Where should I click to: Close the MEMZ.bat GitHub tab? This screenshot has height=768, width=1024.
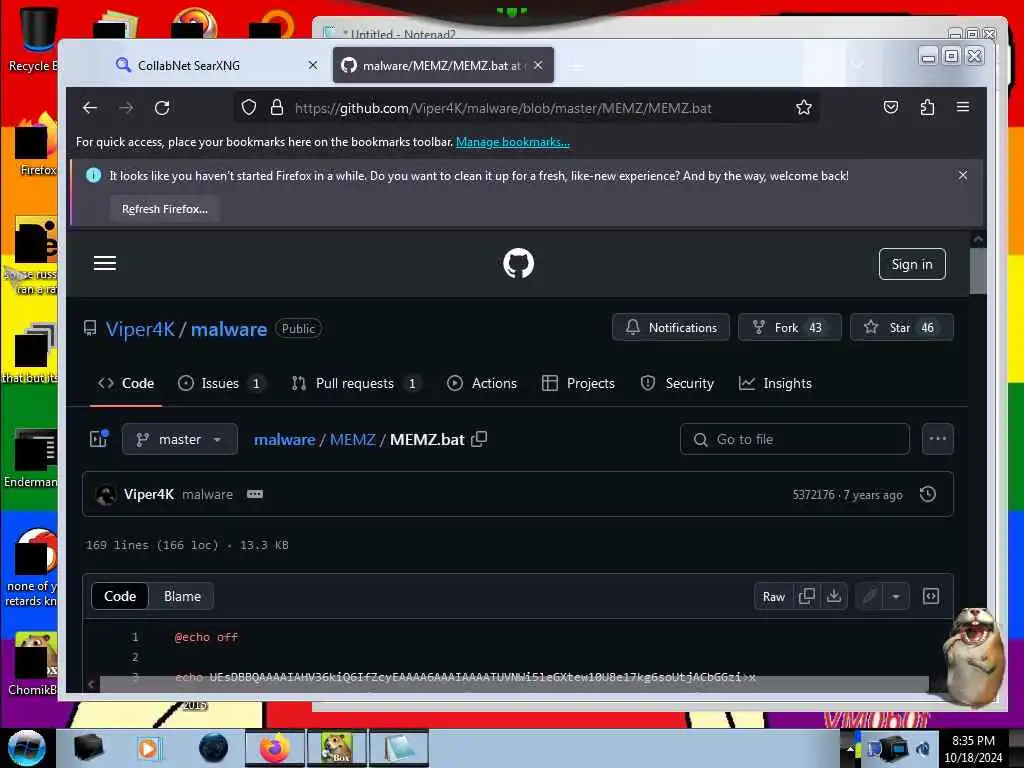point(538,65)
